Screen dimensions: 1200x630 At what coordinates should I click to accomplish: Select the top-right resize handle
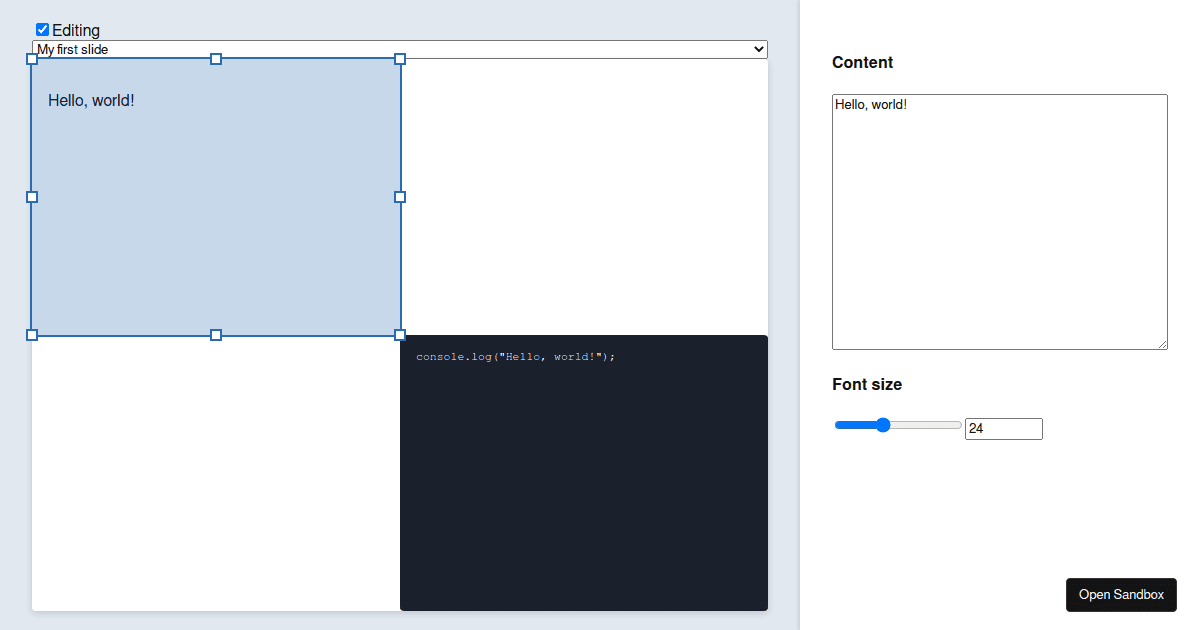pos(400,59)
